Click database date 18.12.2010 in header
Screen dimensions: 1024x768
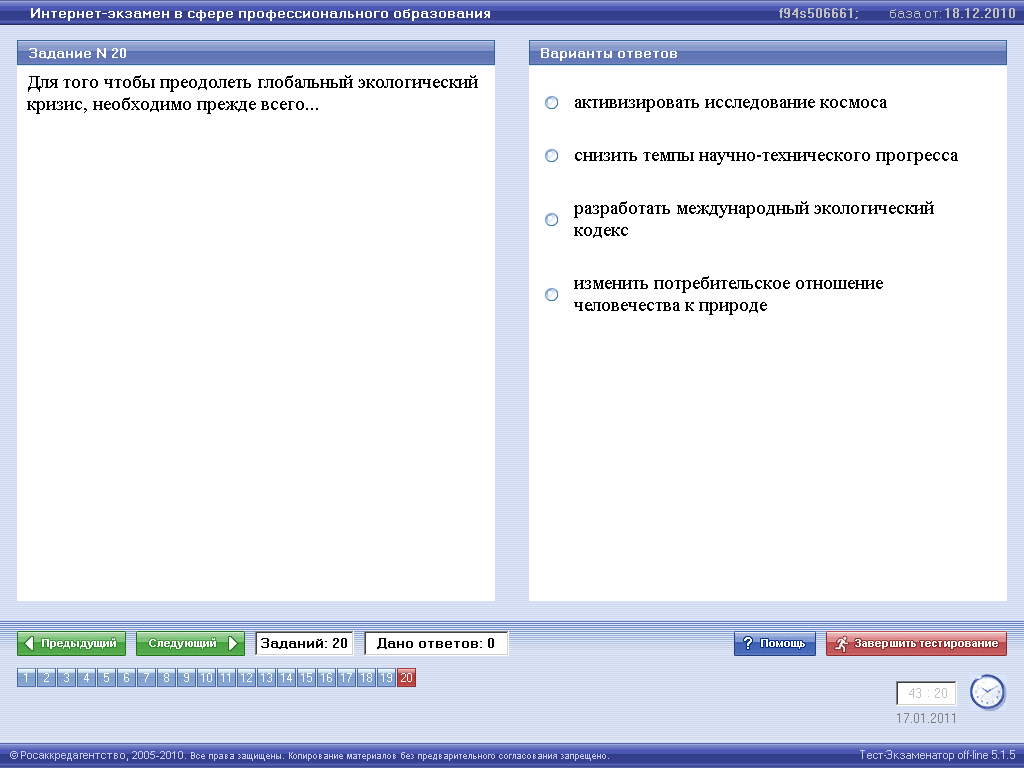coord(980,13)
